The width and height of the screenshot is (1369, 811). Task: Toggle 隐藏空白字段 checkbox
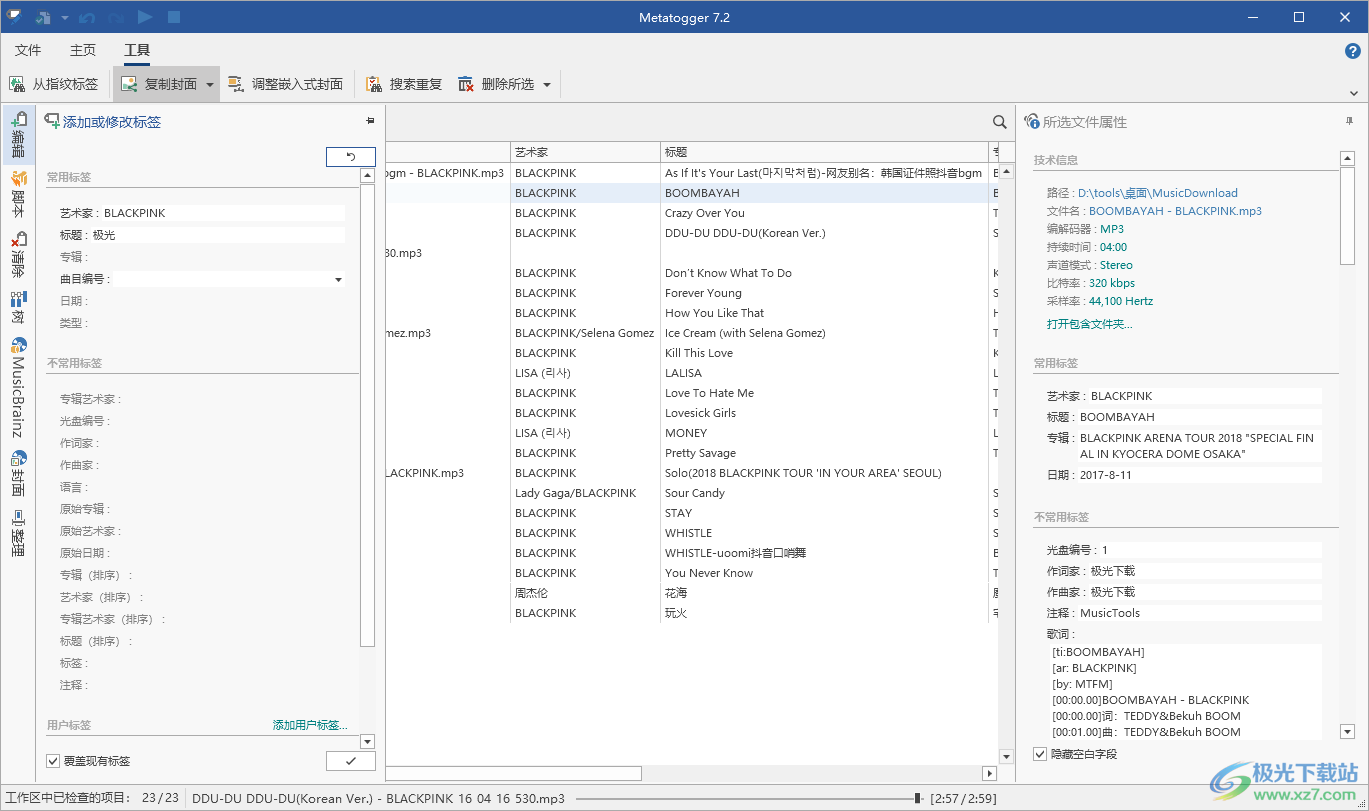click(1040, 754)
